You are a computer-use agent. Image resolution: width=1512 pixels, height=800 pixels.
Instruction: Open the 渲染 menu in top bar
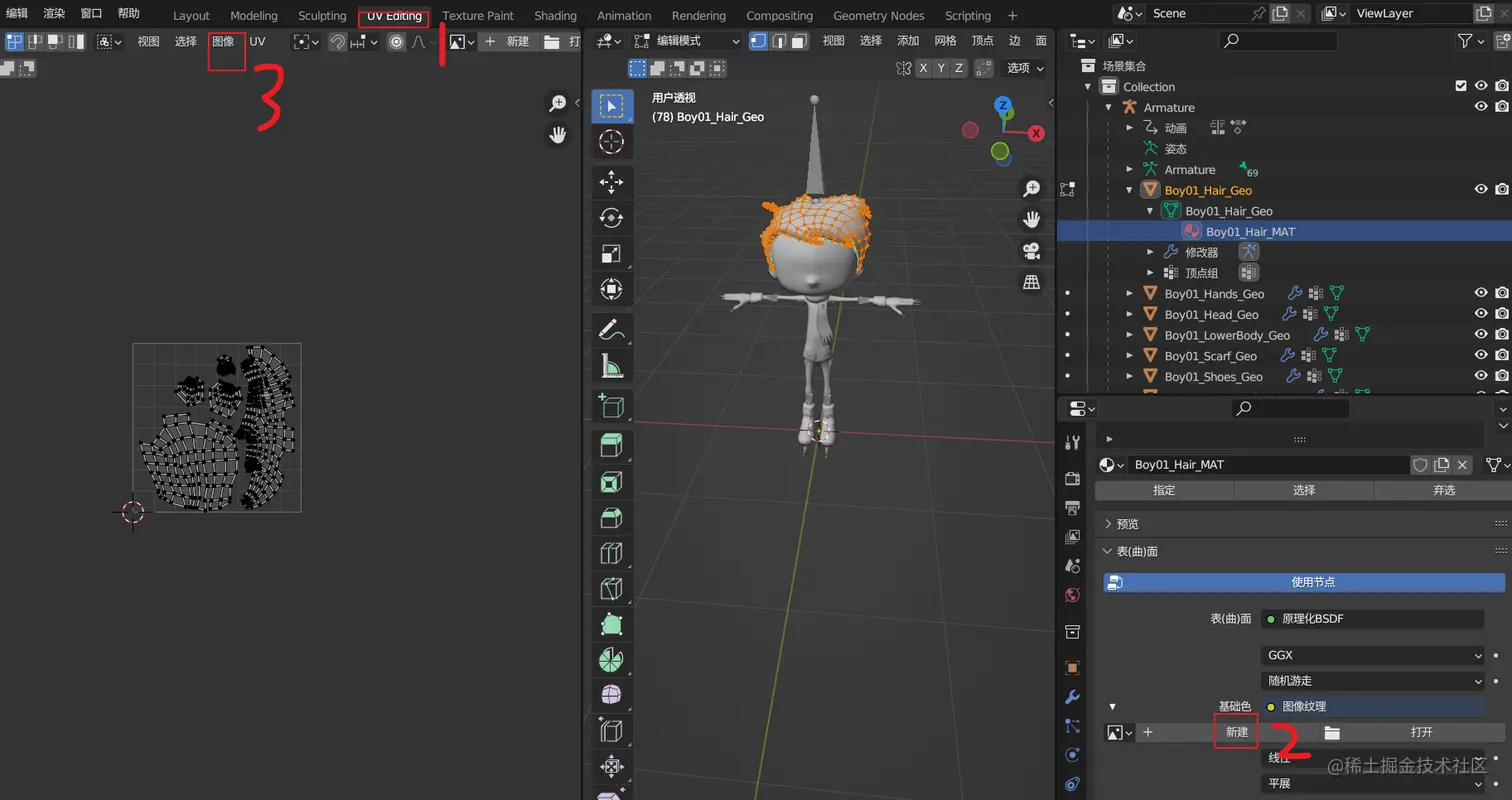tap(54, 13)
